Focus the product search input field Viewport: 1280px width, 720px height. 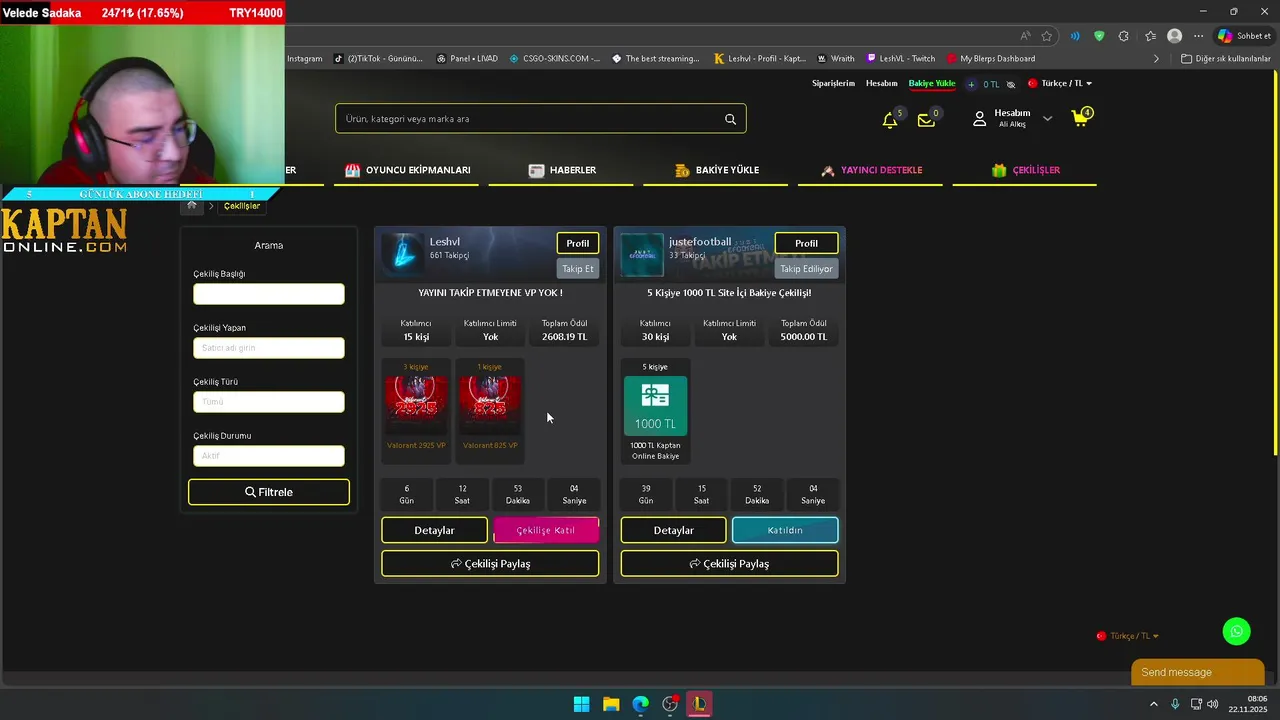coord(530,119)
